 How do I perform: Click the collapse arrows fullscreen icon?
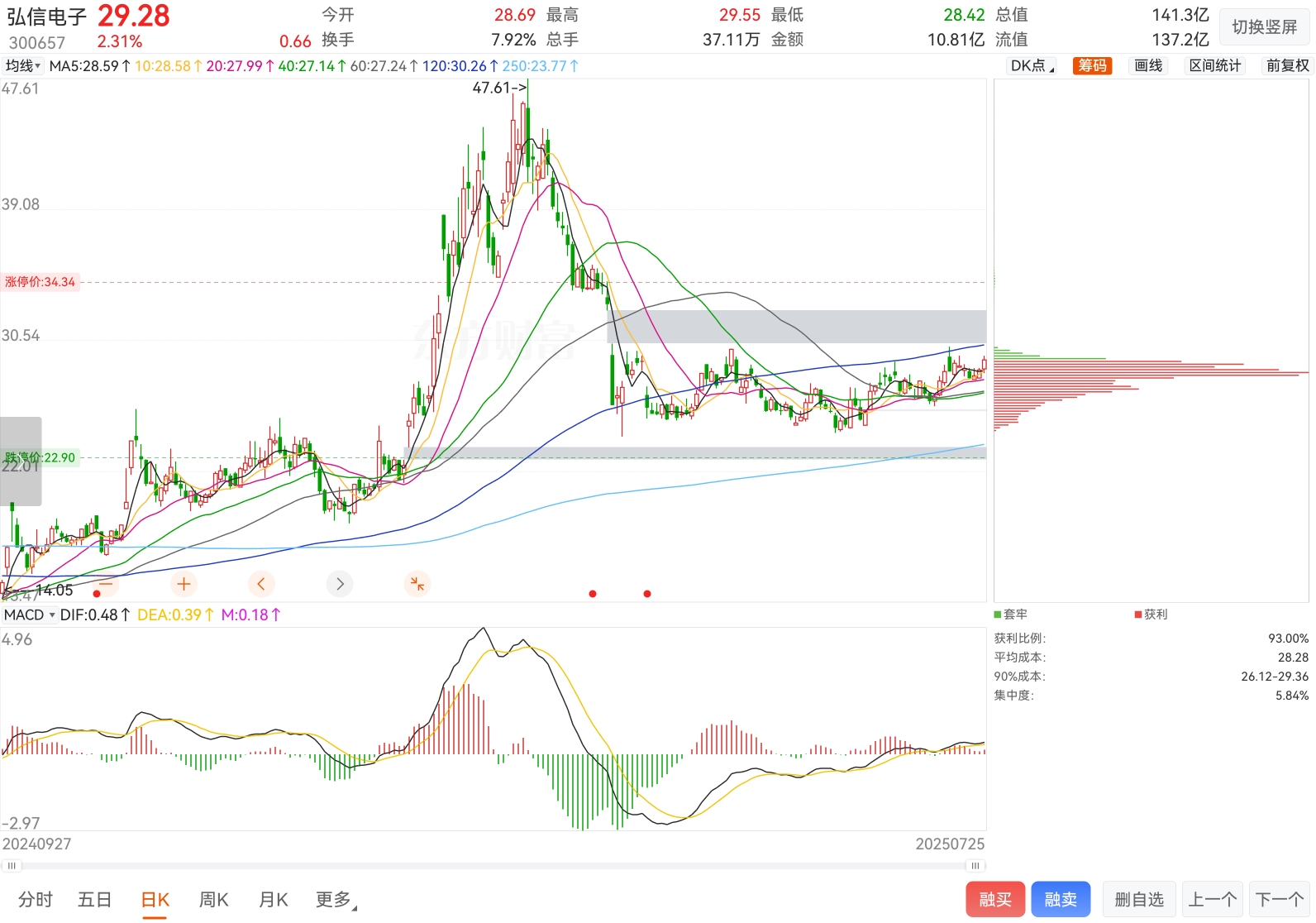click(x=417, y=584)
